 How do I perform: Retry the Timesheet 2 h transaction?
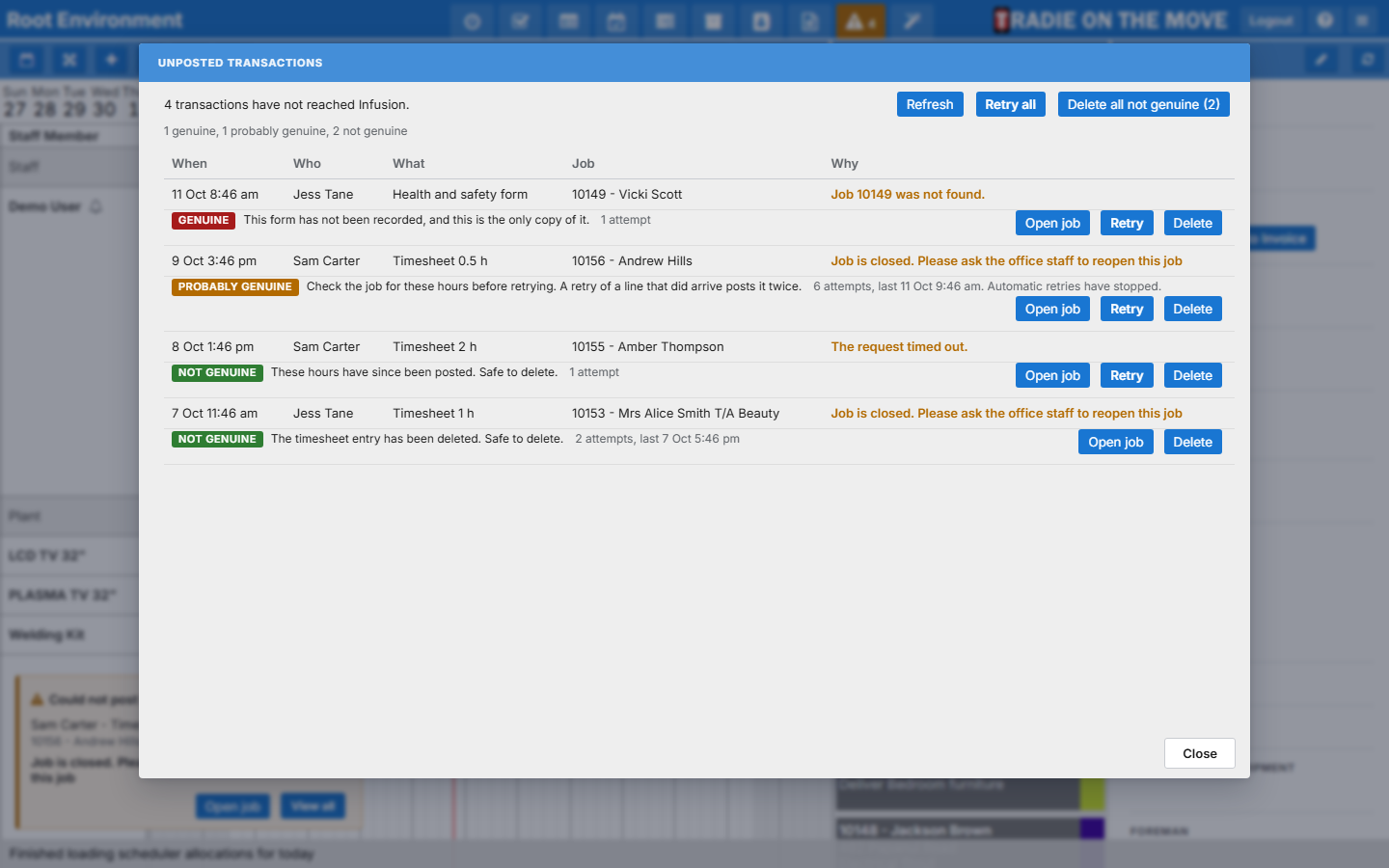[x=1127, y=375]
